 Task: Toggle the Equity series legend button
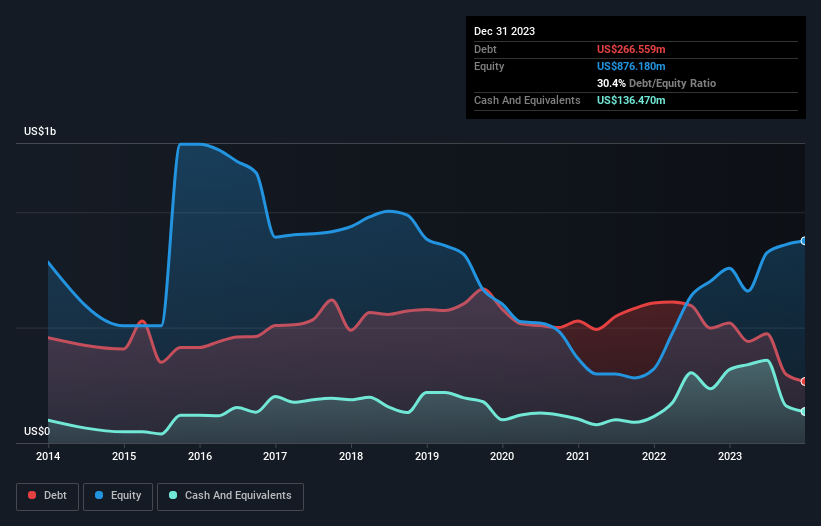tap(118, 496)
